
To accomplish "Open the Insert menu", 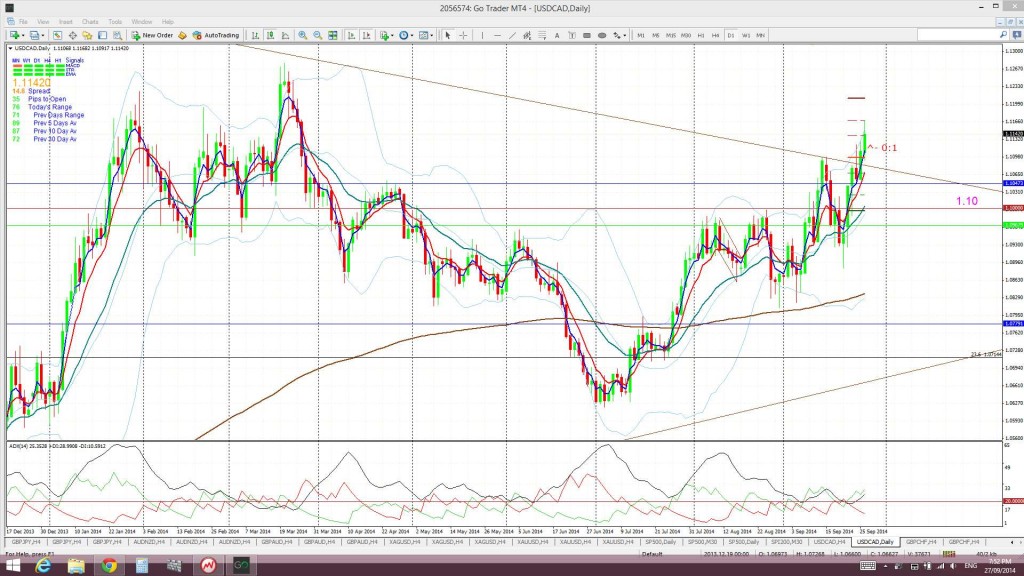I will tap(65, 22).
